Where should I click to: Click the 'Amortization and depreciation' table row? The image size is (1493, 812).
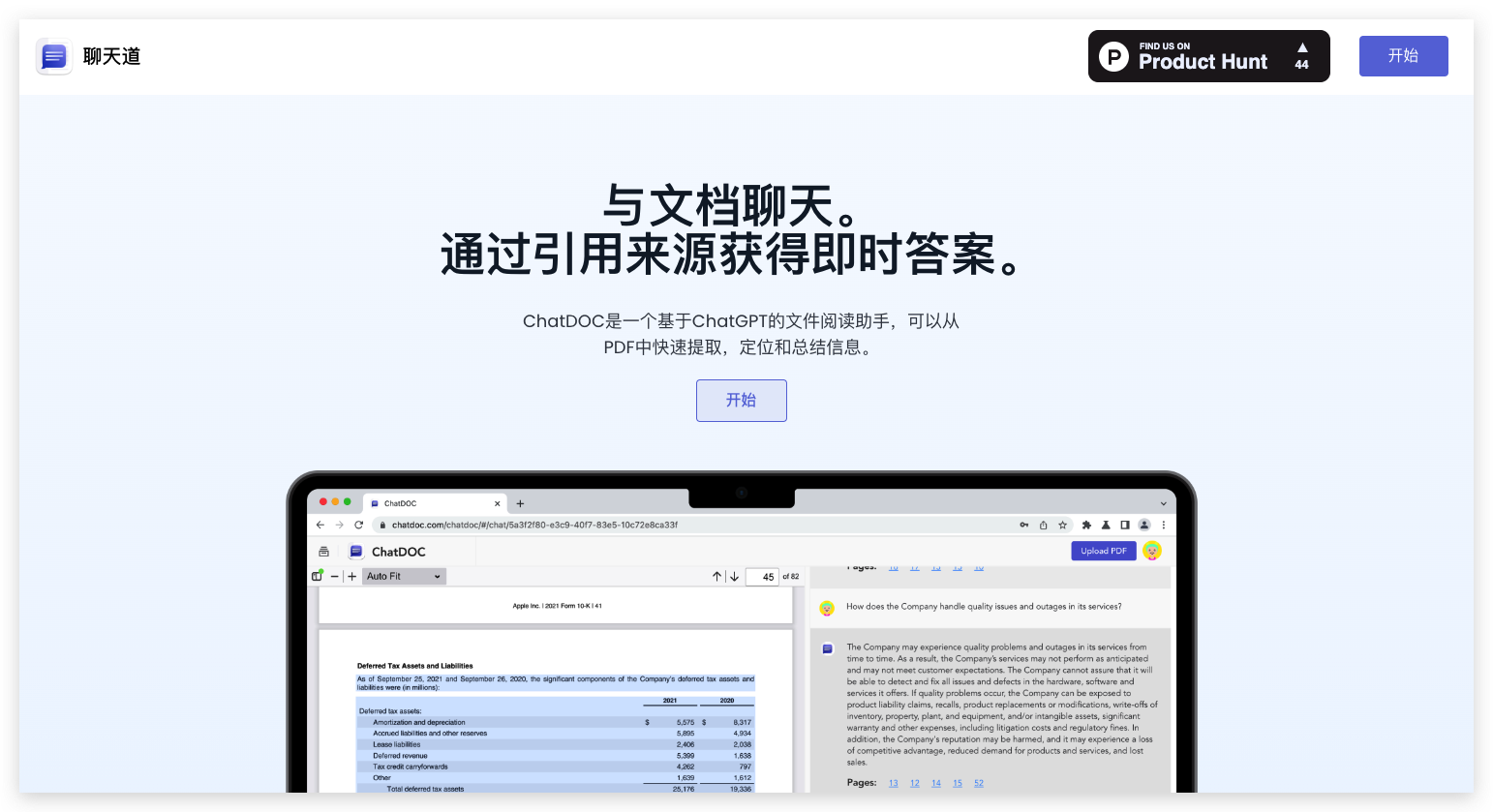coord(555,722)
